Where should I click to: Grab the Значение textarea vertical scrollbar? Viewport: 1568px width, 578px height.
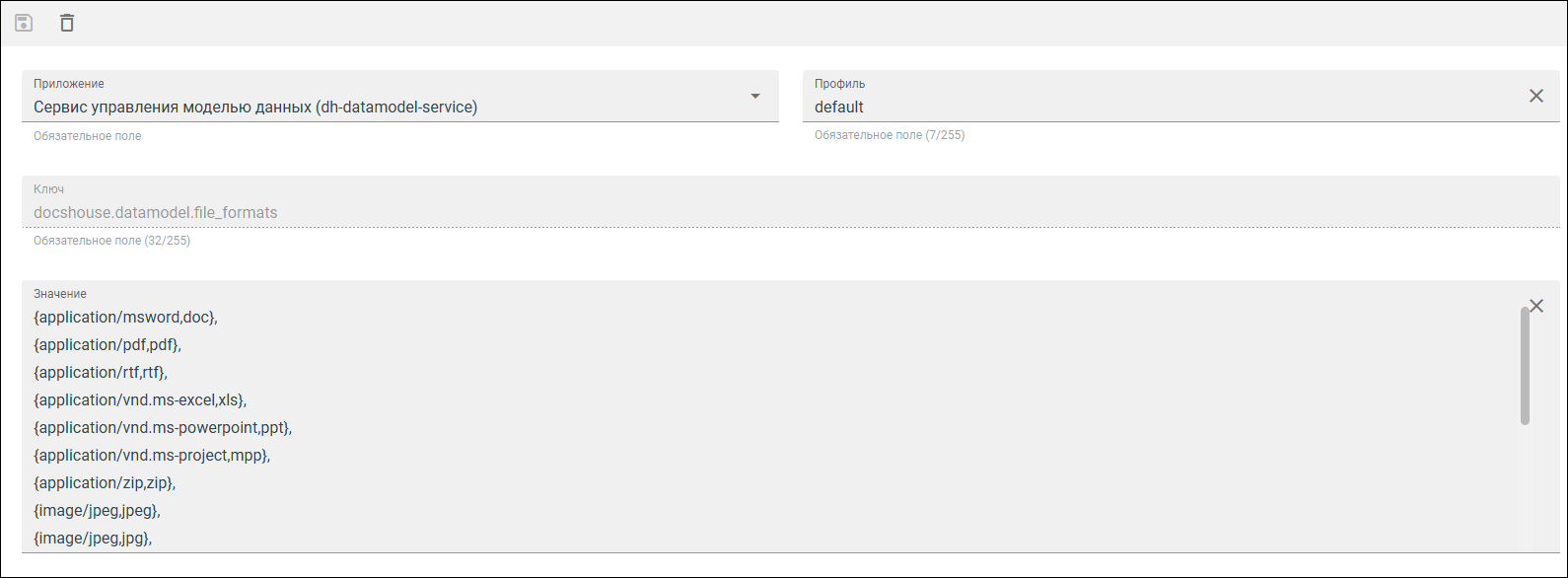click(1525, 366)
